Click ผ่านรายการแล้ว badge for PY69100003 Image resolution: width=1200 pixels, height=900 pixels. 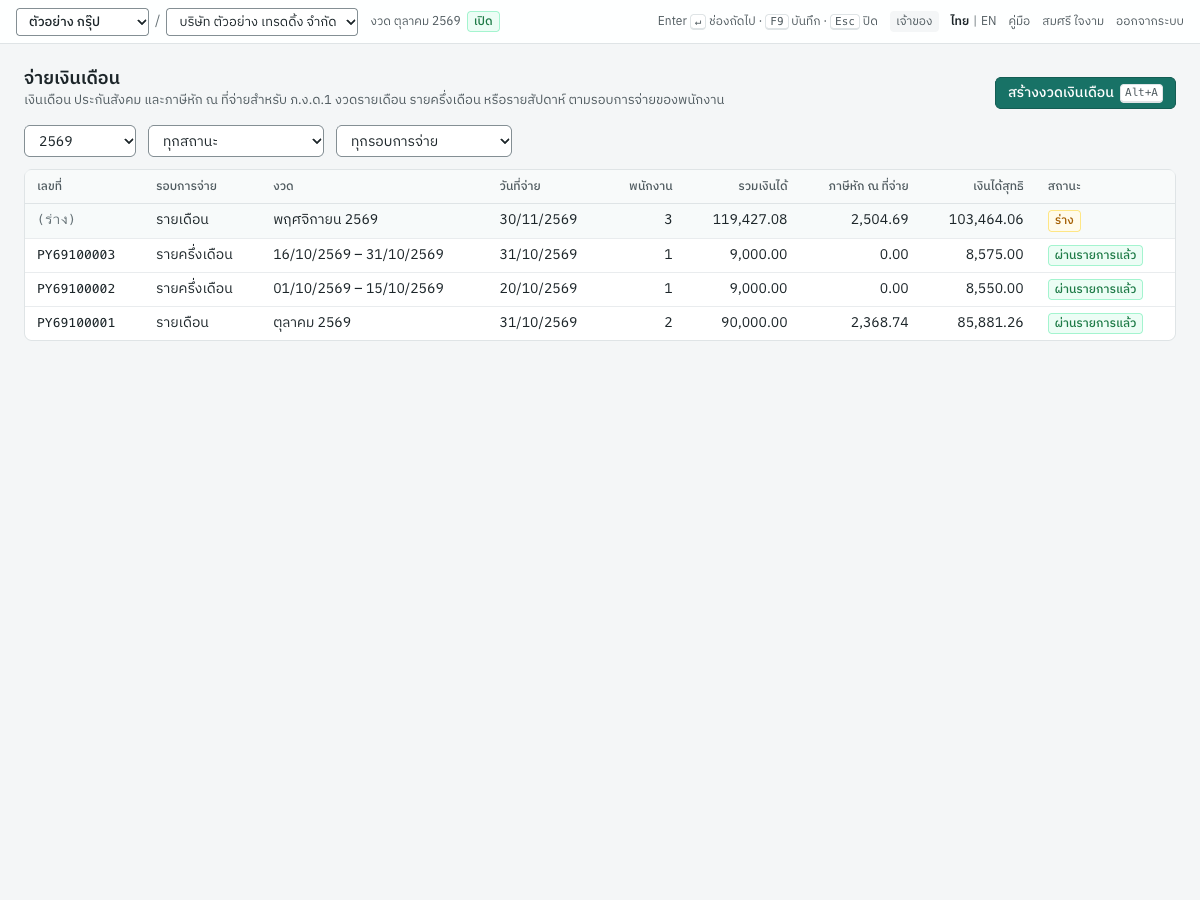click(1095, 255)
